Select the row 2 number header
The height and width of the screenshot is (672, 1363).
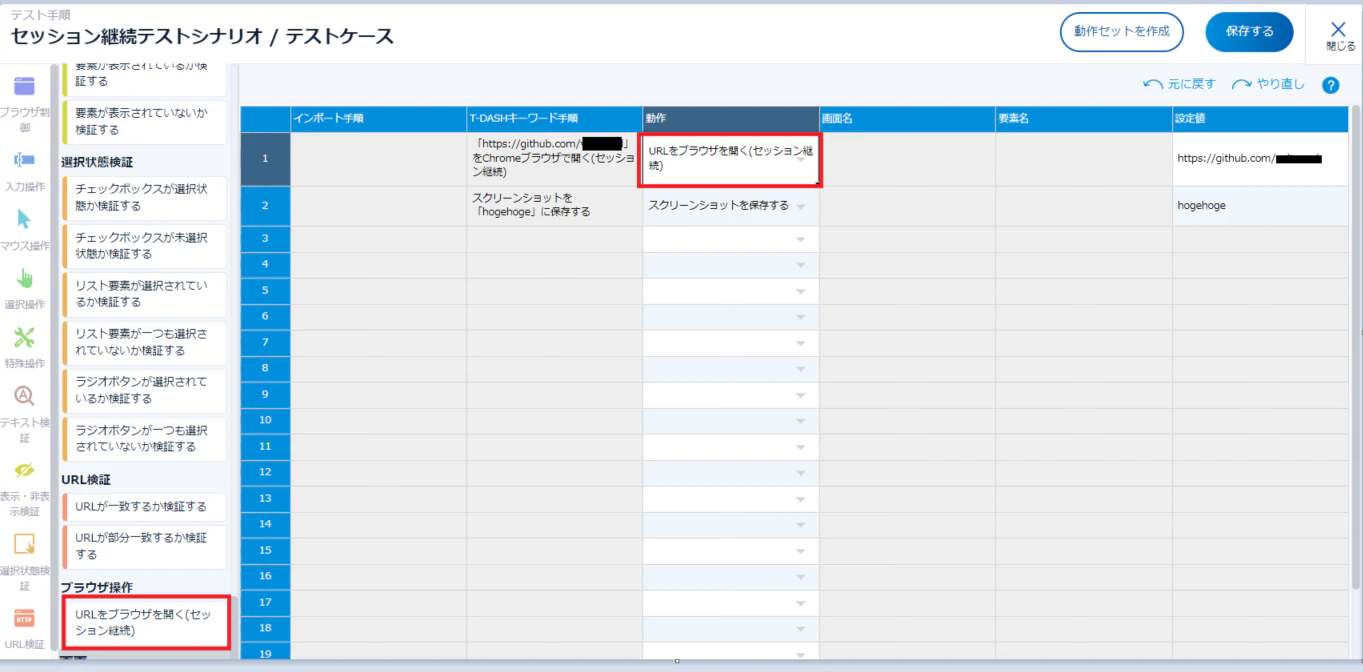coord(265,206)
